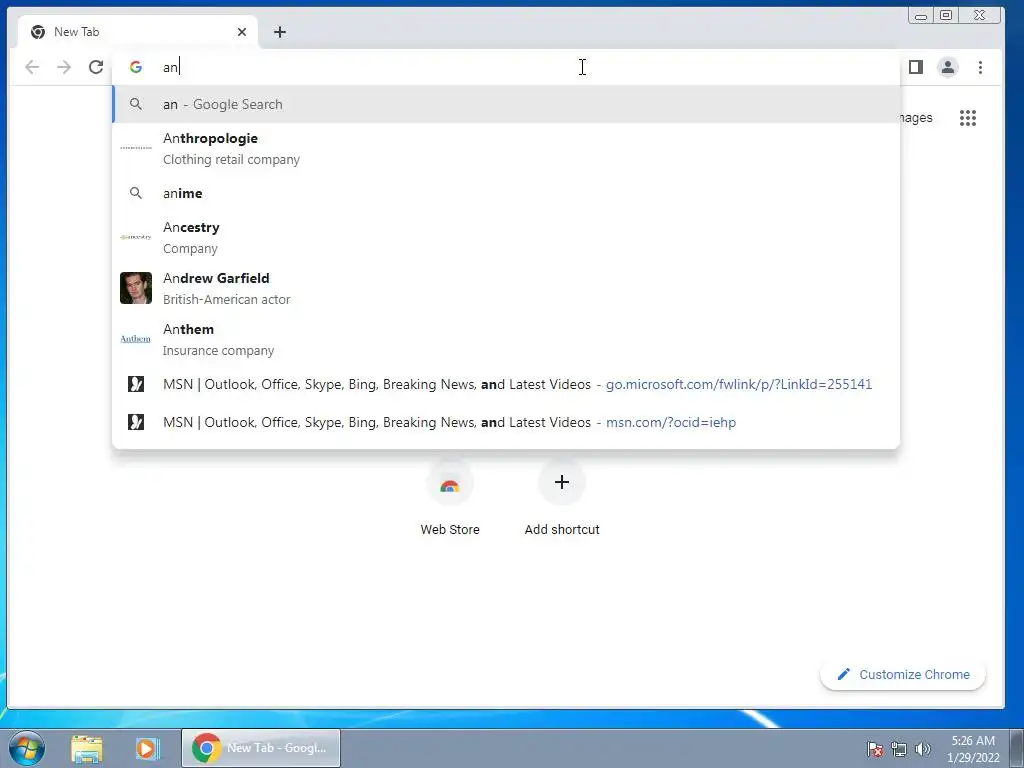The image size is (1024, 768).
Task: Launch the media player taskbar icon
Action: pos(148,748)
